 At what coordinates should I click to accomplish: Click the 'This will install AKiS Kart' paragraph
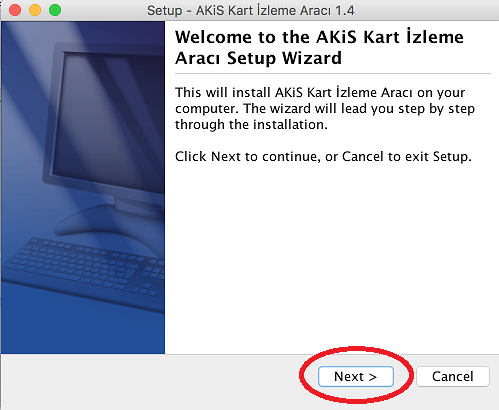325,108
